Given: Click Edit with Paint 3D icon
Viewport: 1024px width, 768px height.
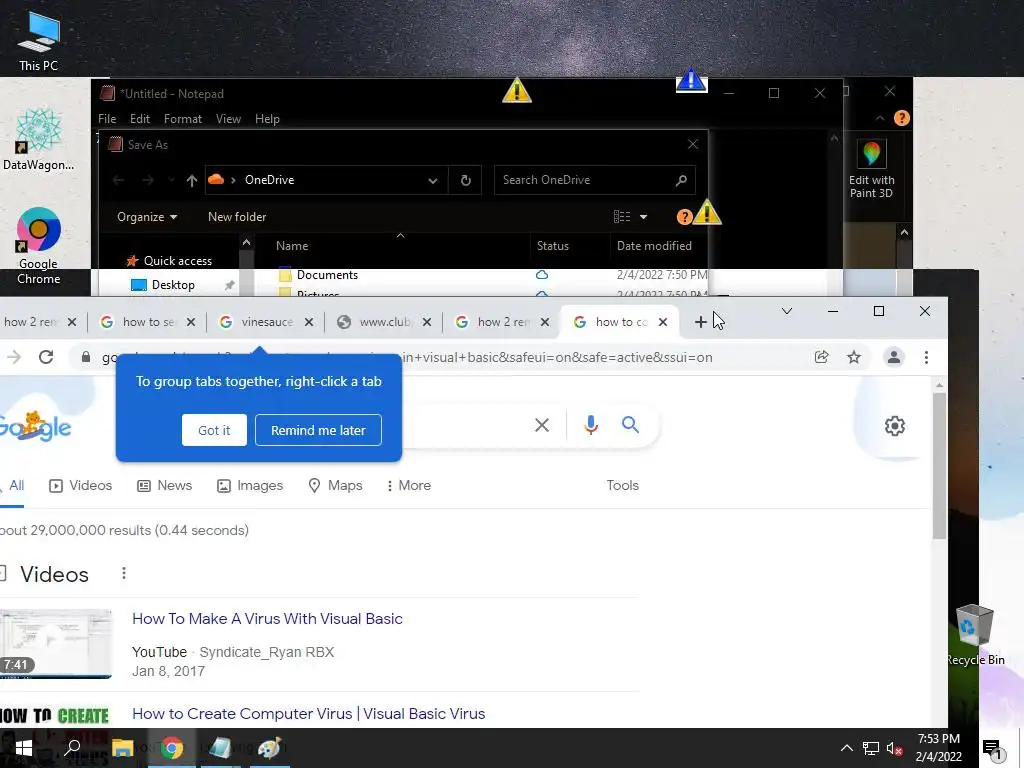Looking at the screenshot, I should (x=871, y=168).
